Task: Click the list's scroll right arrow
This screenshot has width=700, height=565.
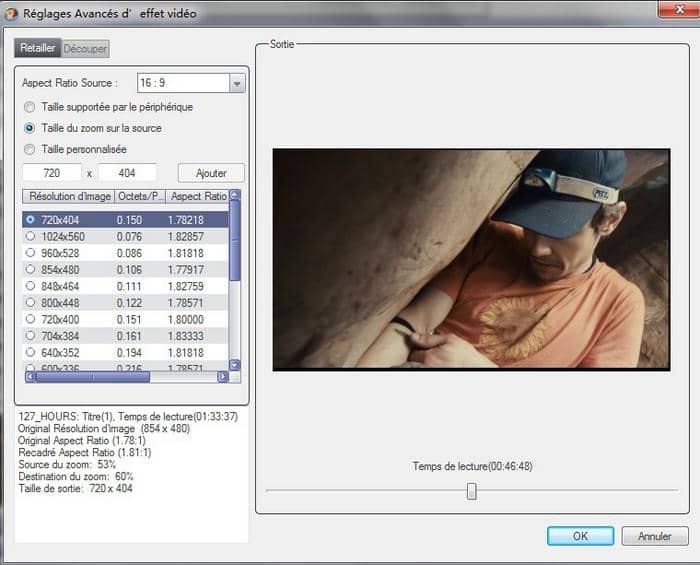Action: (x=223, y=377)
